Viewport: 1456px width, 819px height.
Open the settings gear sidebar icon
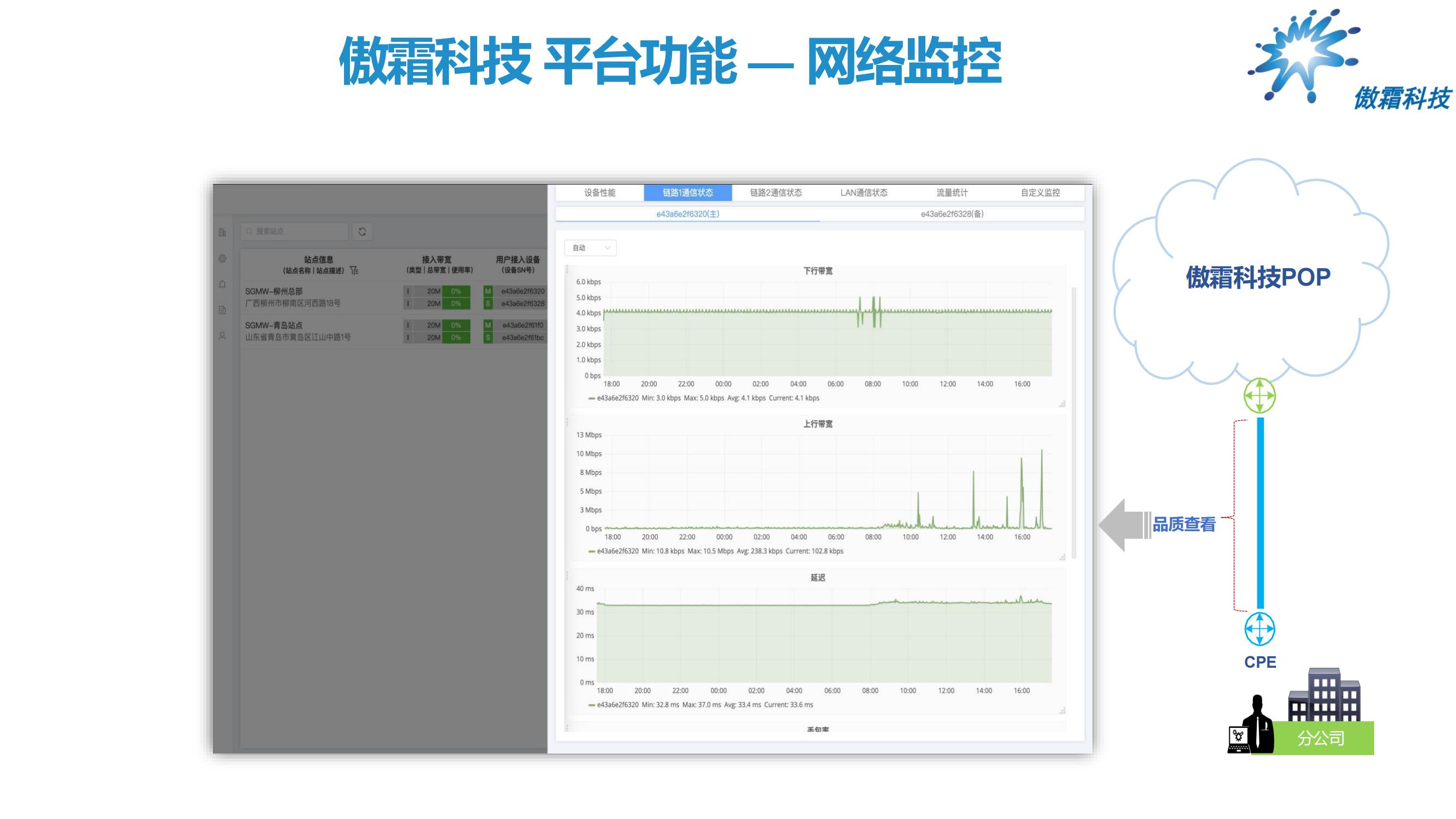[x=222, y=258]
